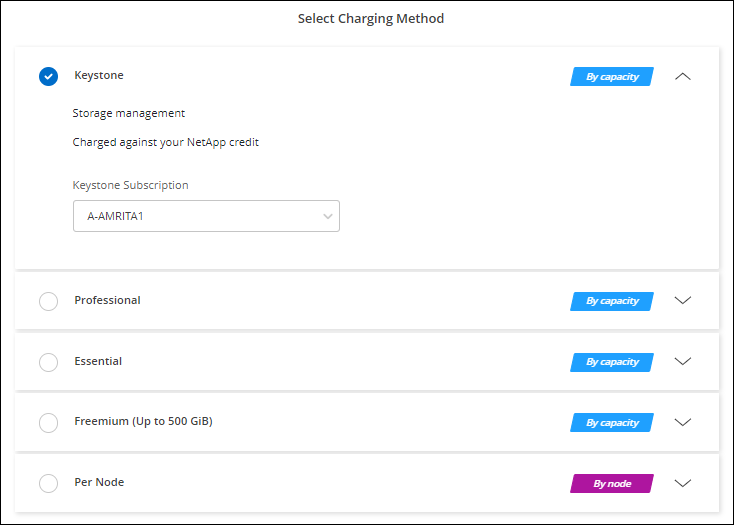This screenshot has height=525, width=734.
Task: Choose the Essential radio button
Action: tap(48, 362)
